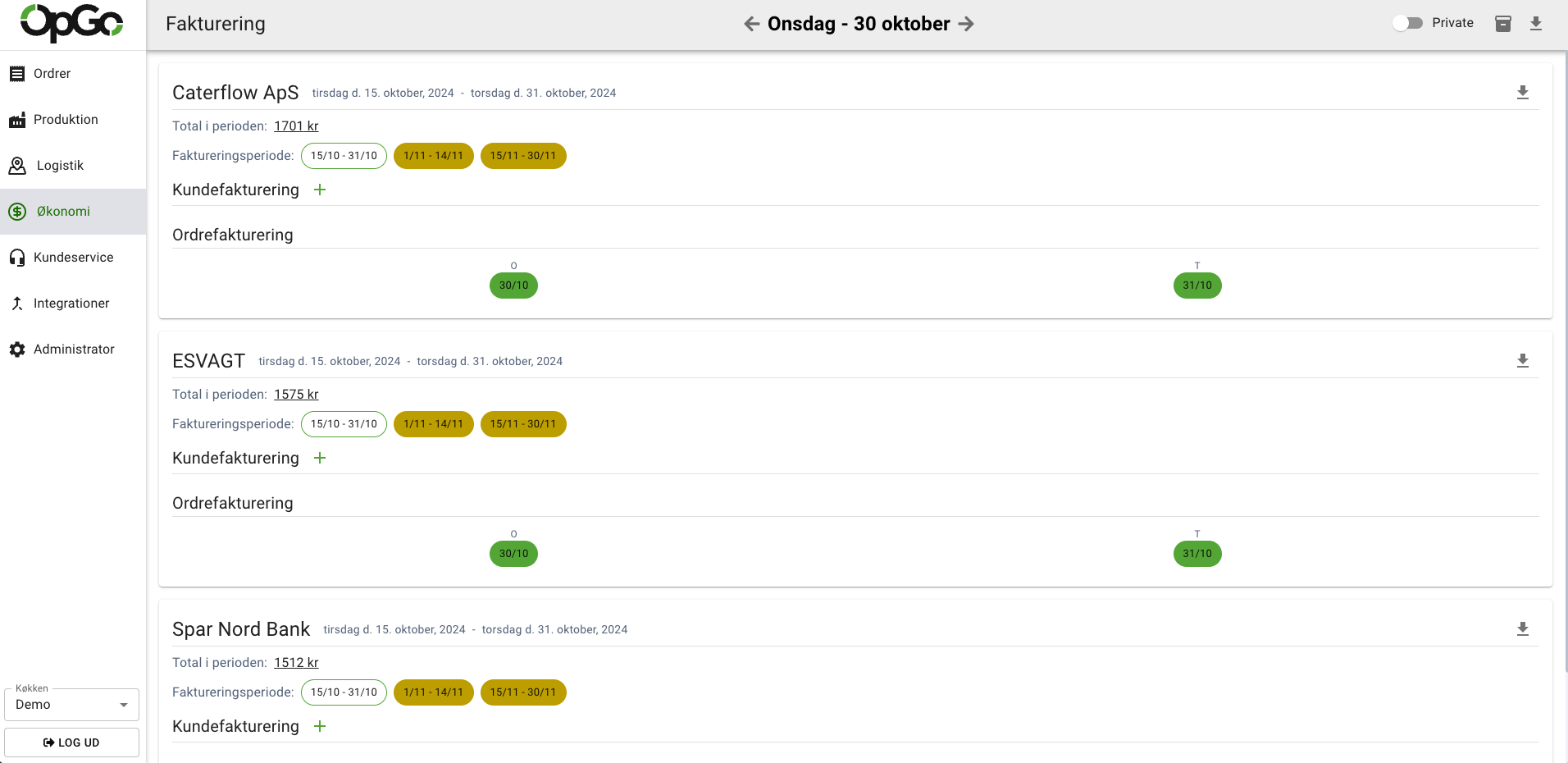
Task: Open Caterflow total 1701 kr link
Action: (x=296, y=126)
